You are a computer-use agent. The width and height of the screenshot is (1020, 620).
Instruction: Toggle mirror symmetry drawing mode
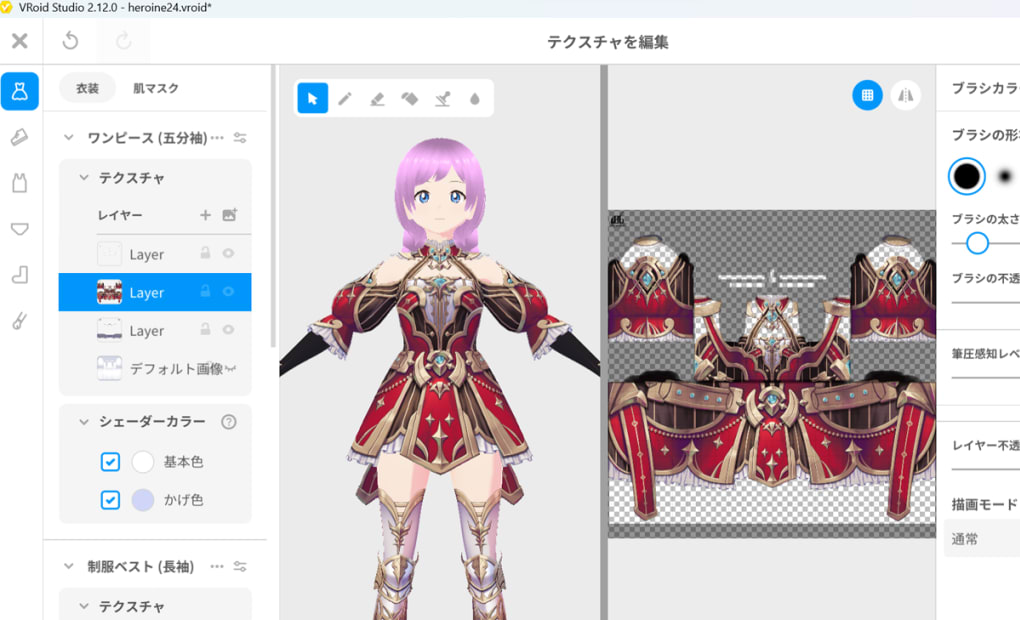906,95
